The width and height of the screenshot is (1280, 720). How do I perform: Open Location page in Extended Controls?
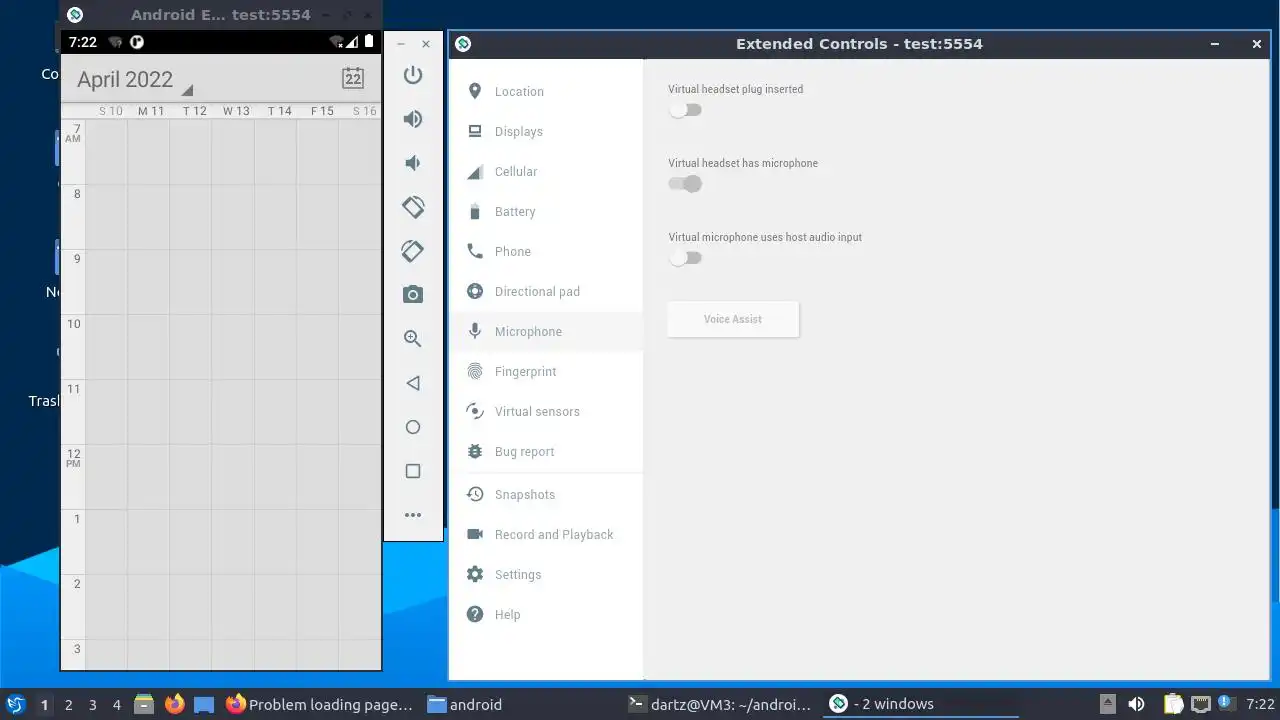pos(546,91)
